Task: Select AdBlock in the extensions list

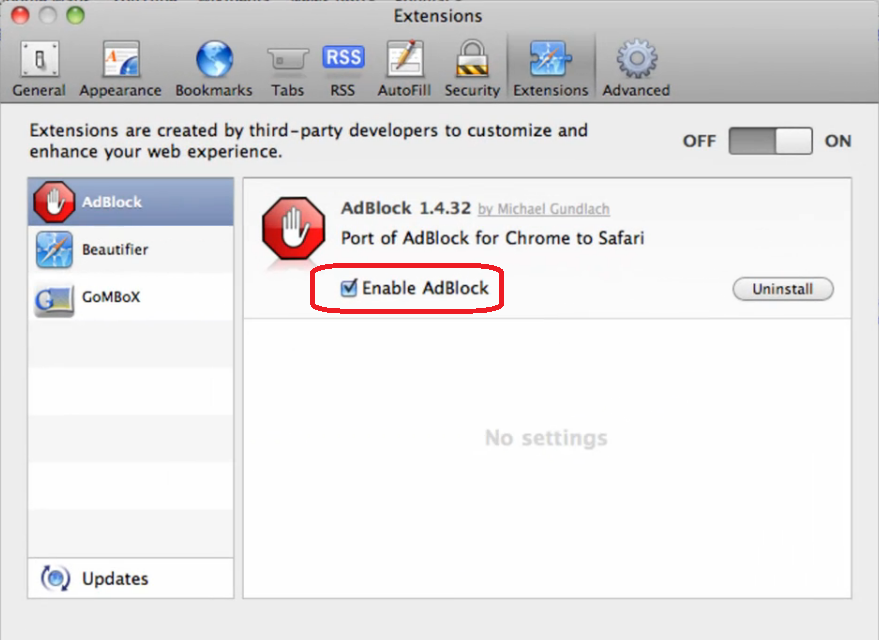Action: tap(131, 202)
